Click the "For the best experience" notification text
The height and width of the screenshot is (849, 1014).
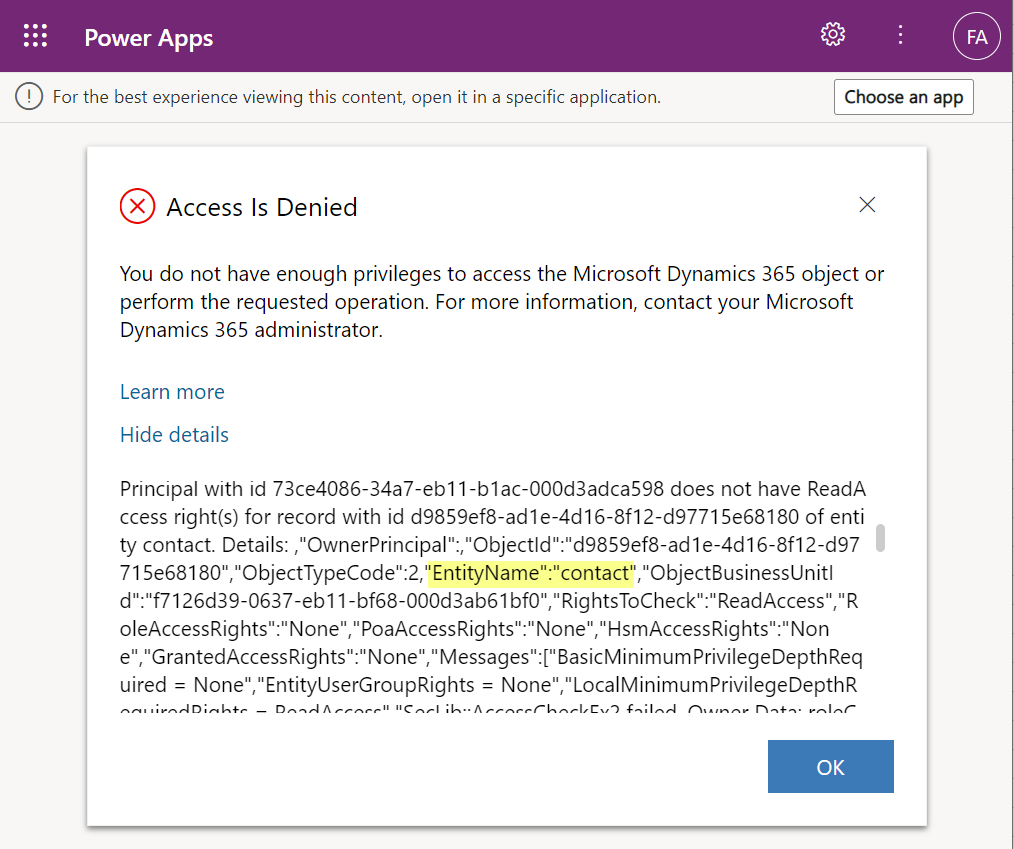pyautogui.click(x=357, y=97)
